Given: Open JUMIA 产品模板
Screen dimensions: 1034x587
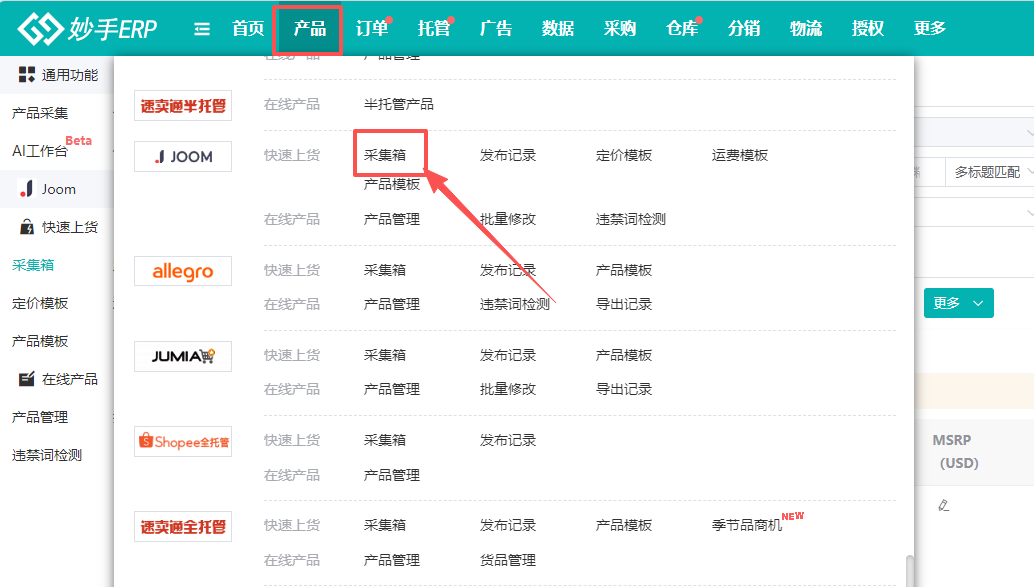Looking at the screenshot, I should click(624, 355).
